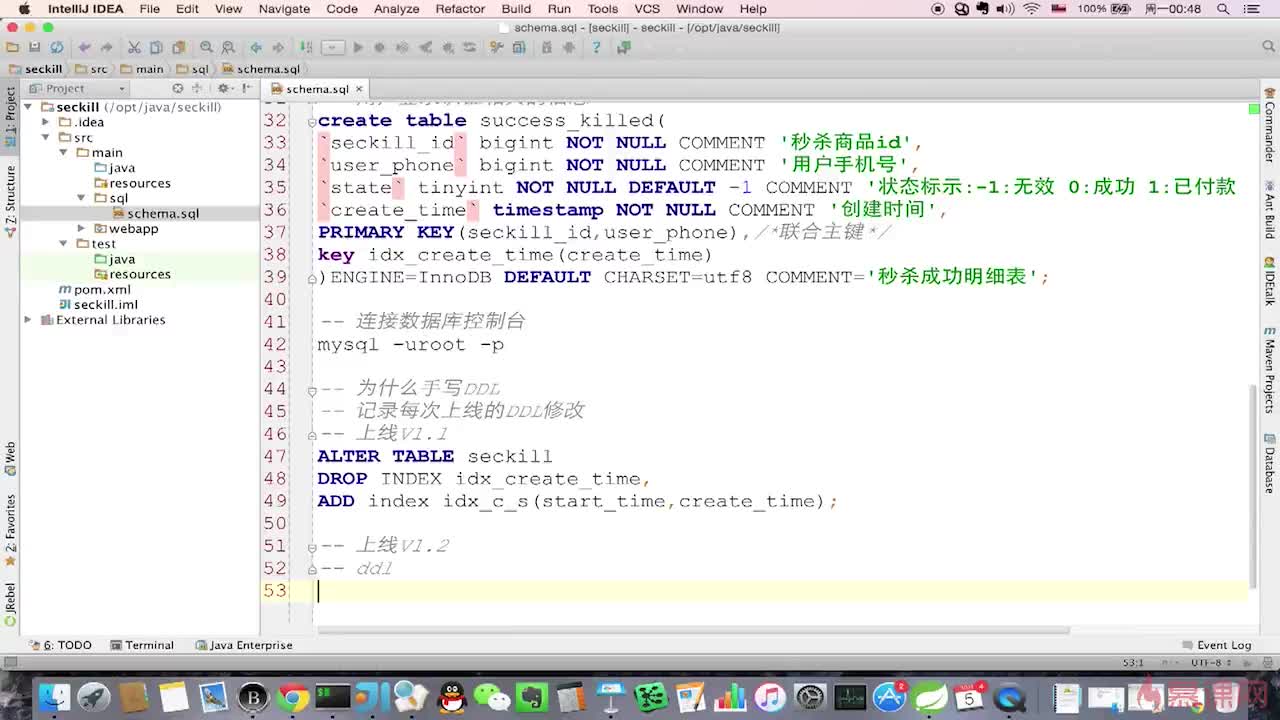Open the VCS menu

point(647,9)
